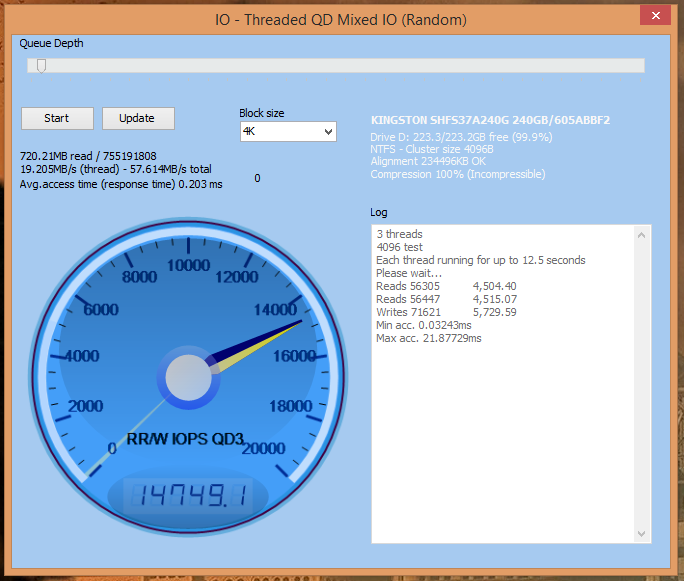Open the Block size dropdown
This screenshot has height=581, width=684.
288,131
